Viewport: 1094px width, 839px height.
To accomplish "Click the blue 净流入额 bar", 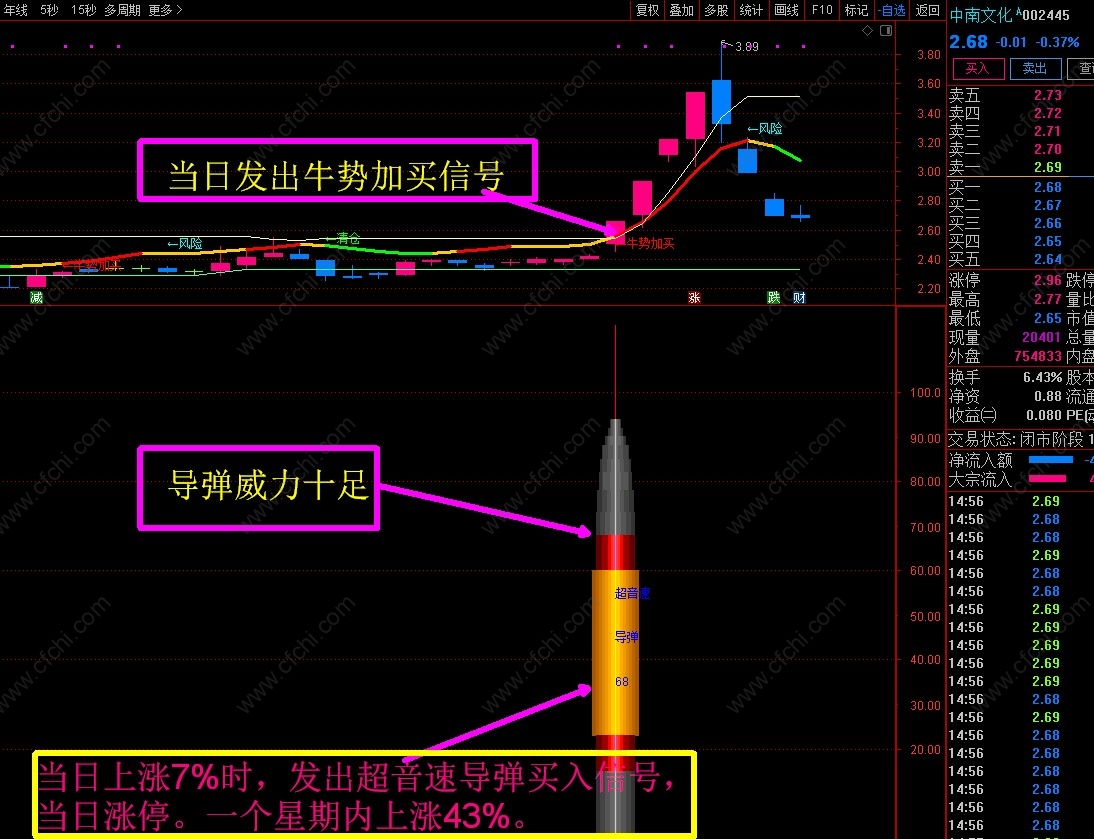I will 1051,460.
